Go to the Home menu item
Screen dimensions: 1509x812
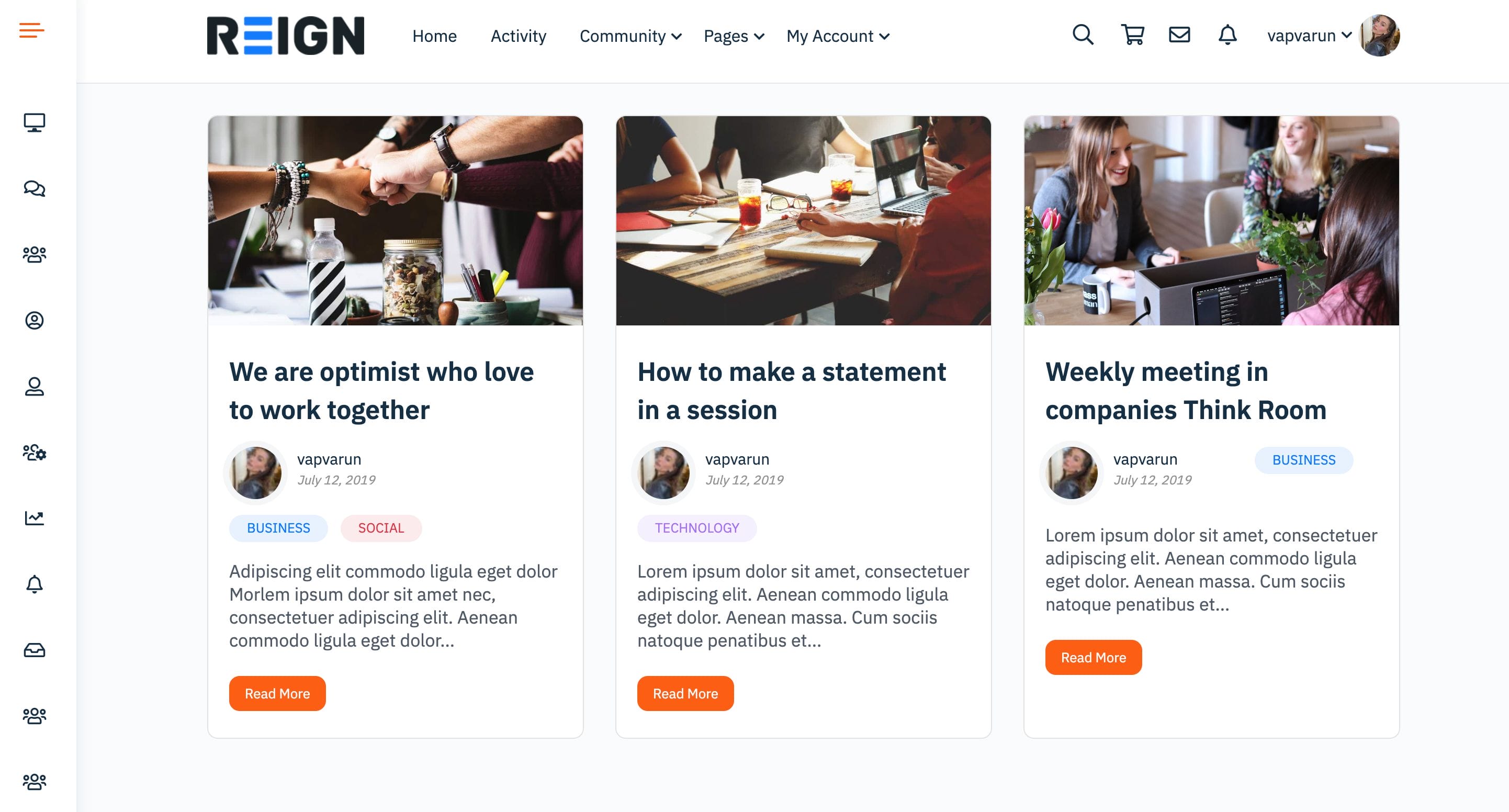[x=434, y=36]
